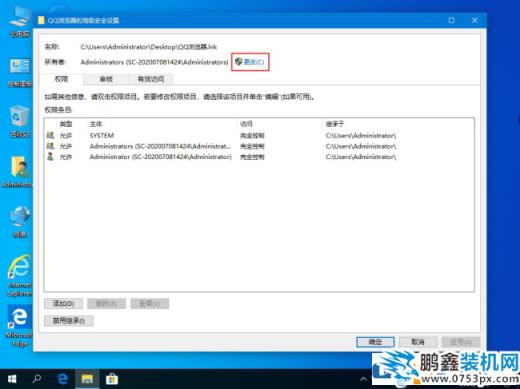Maximize the security settings window
This screenshot has height=389, width=520.
(451, 20)
